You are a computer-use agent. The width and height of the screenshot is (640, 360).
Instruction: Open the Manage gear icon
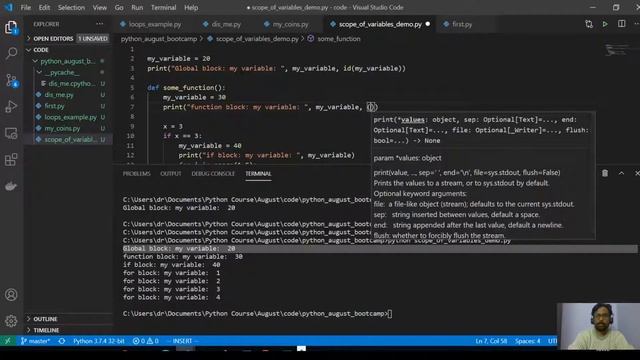point(11,321)
